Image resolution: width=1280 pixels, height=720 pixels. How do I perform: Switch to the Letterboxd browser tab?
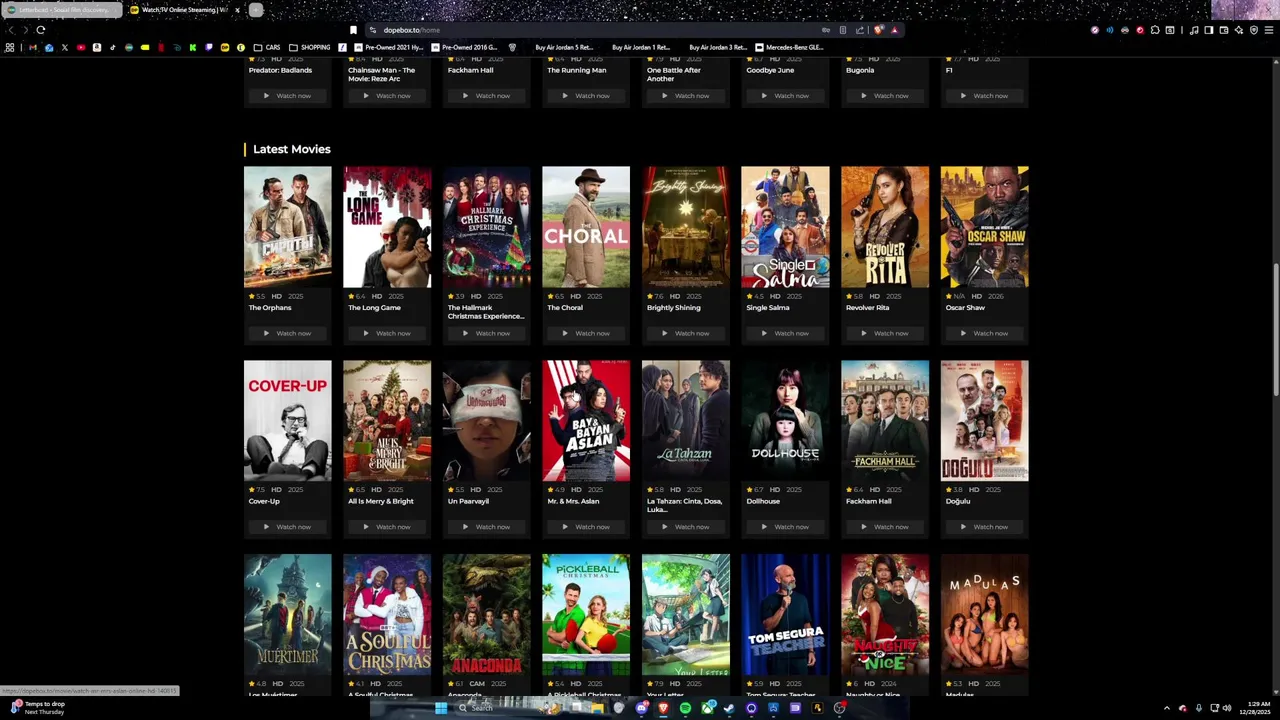click(x=60, y=10)
